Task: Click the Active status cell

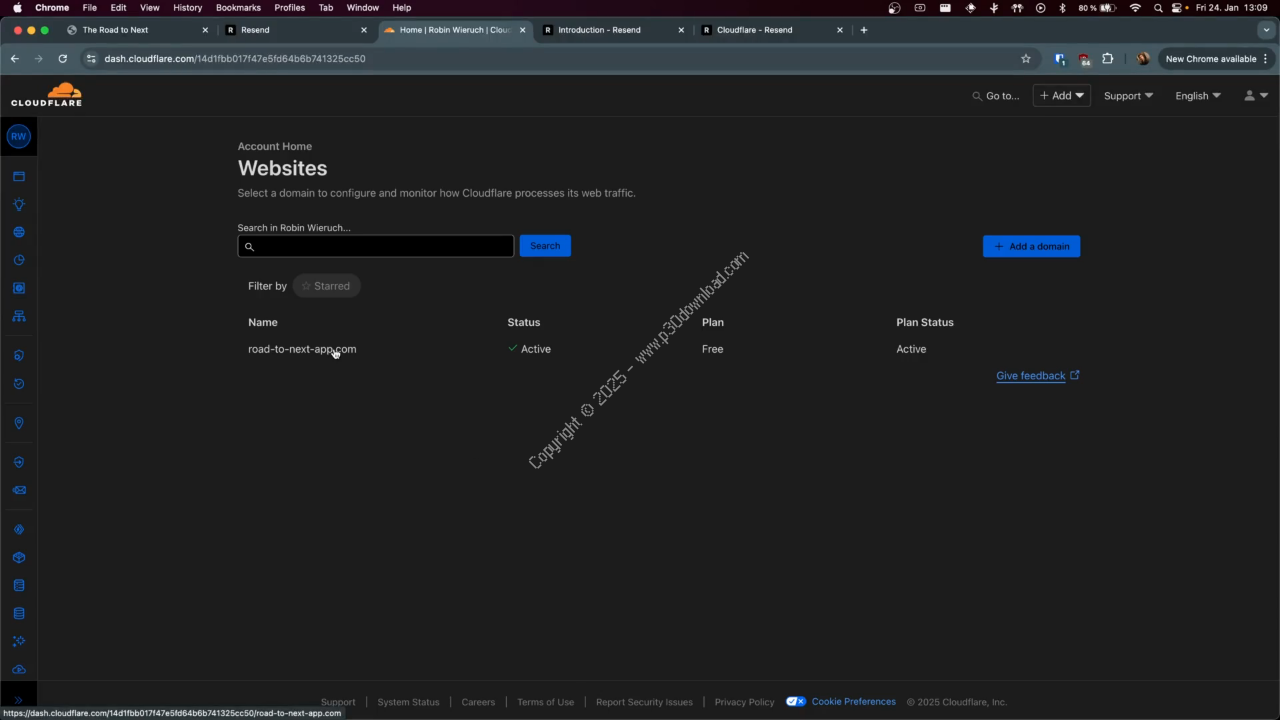Action: coord(529,349)
